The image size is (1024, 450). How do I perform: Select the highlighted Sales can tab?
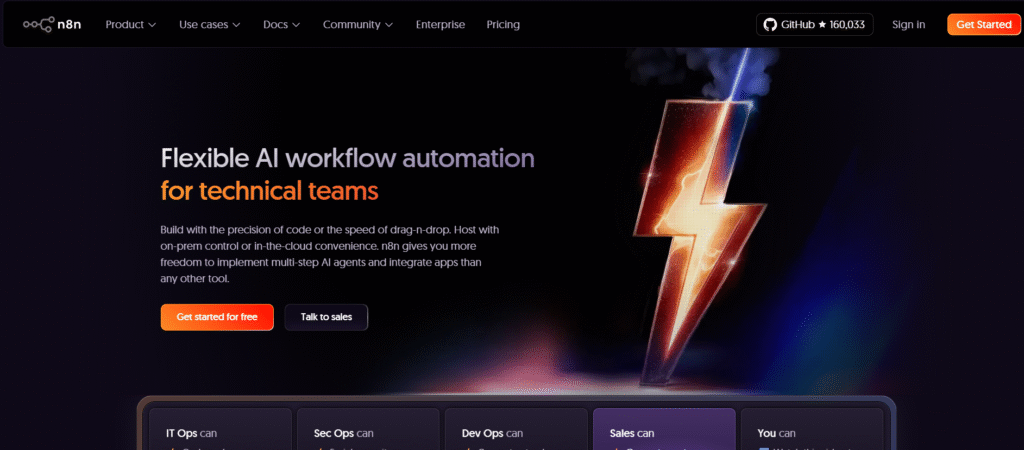click(x=664, y=431)
